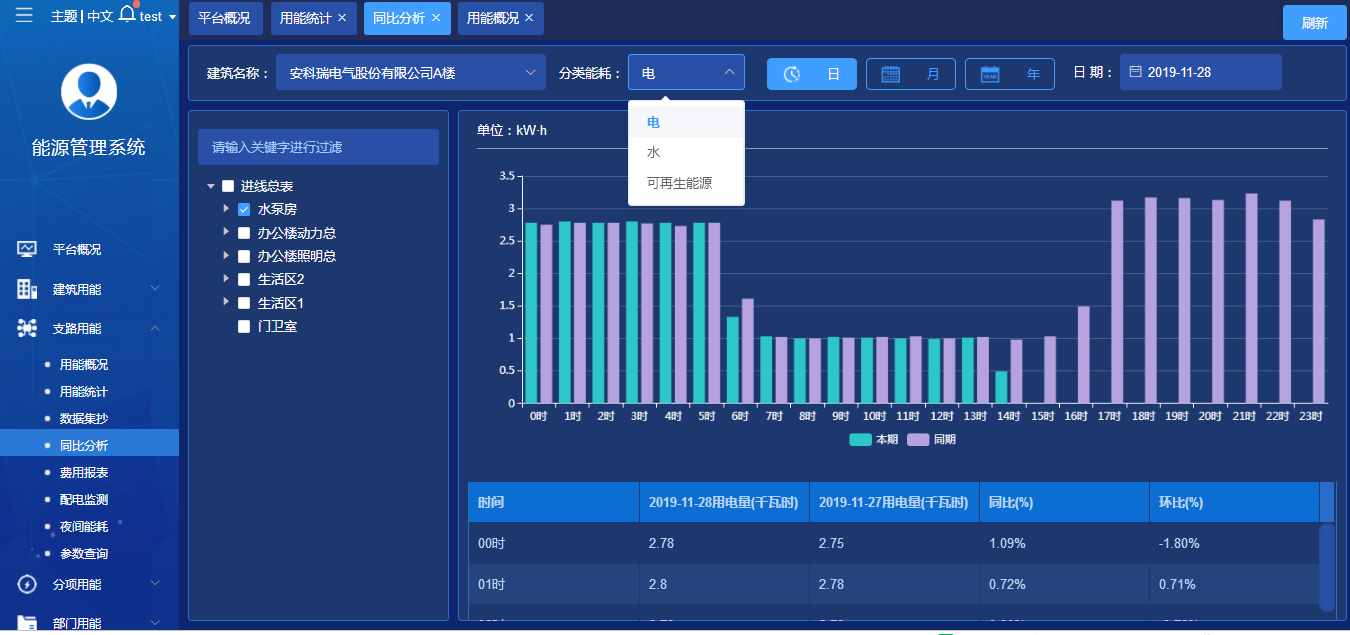The image size is (1350, 635).
Task: Switch to the 平台概况 tab
Action: (x=225, y=18)
